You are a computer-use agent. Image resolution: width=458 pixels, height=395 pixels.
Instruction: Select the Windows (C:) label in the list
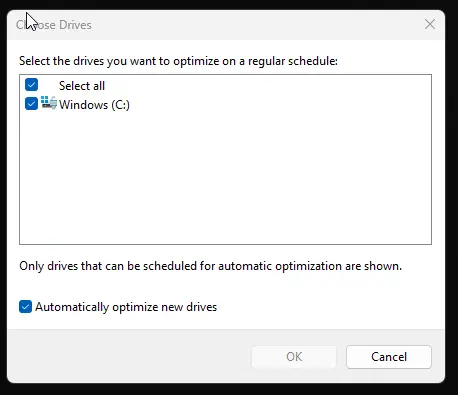pyautogui.click(x=94, y=105)
